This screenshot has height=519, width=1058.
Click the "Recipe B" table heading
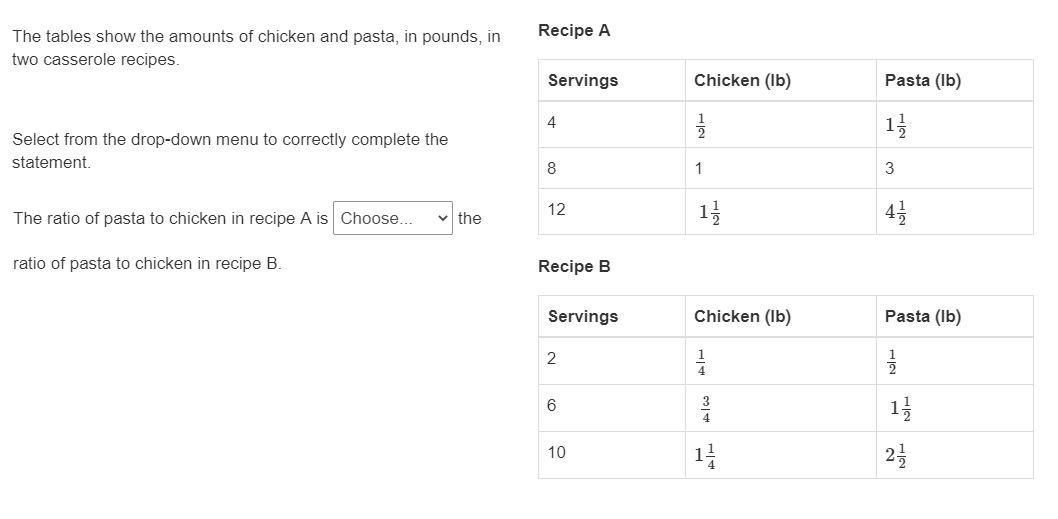[574, 267]
